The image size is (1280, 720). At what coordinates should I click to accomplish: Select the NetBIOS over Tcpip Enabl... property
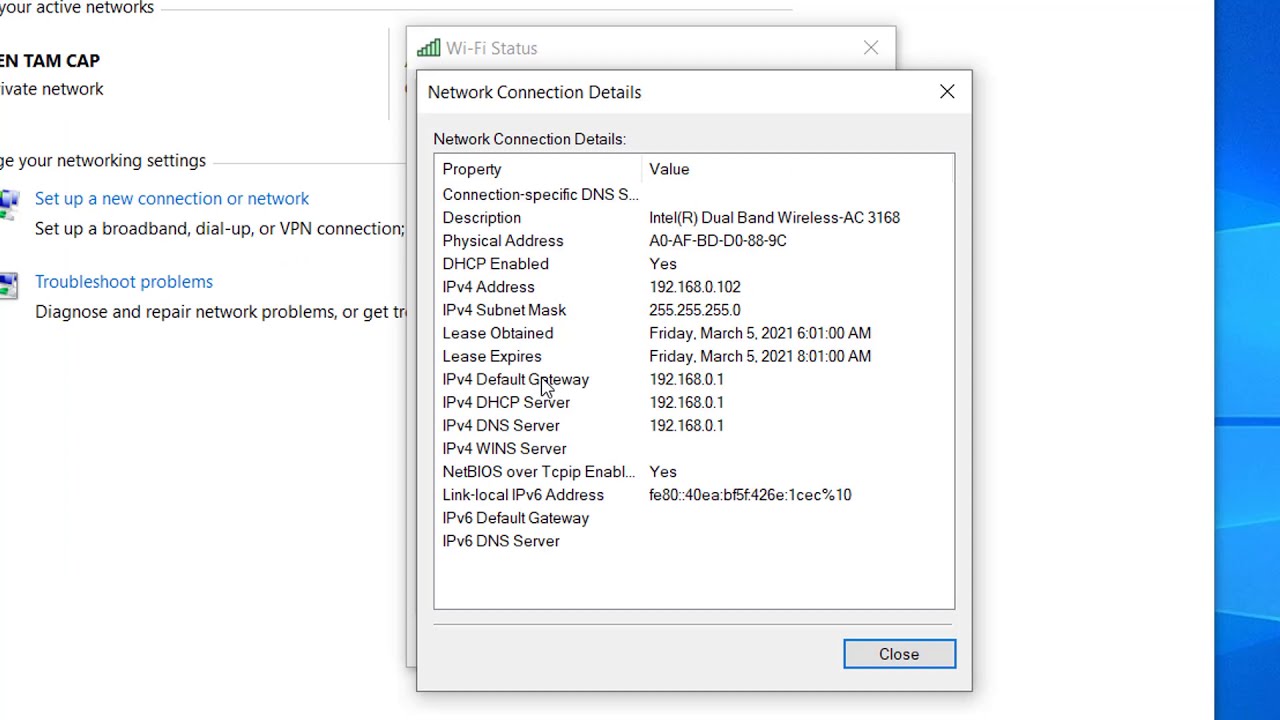click(538, 471)
